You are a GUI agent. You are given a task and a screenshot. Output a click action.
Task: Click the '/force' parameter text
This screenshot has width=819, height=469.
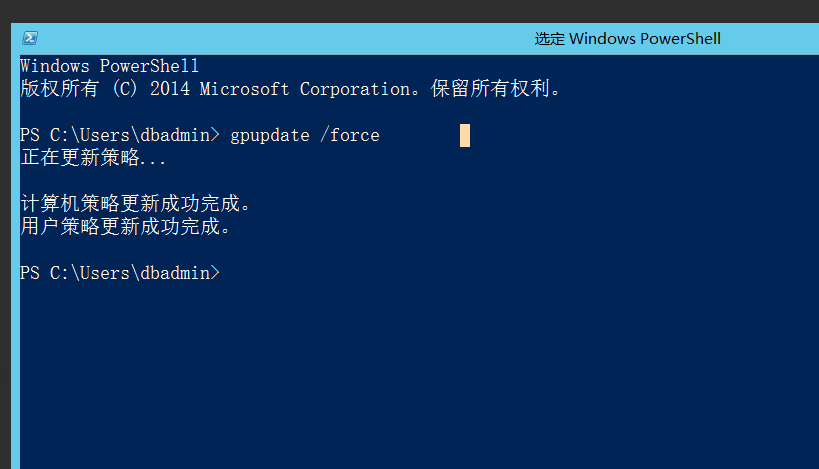pos(350,135)
